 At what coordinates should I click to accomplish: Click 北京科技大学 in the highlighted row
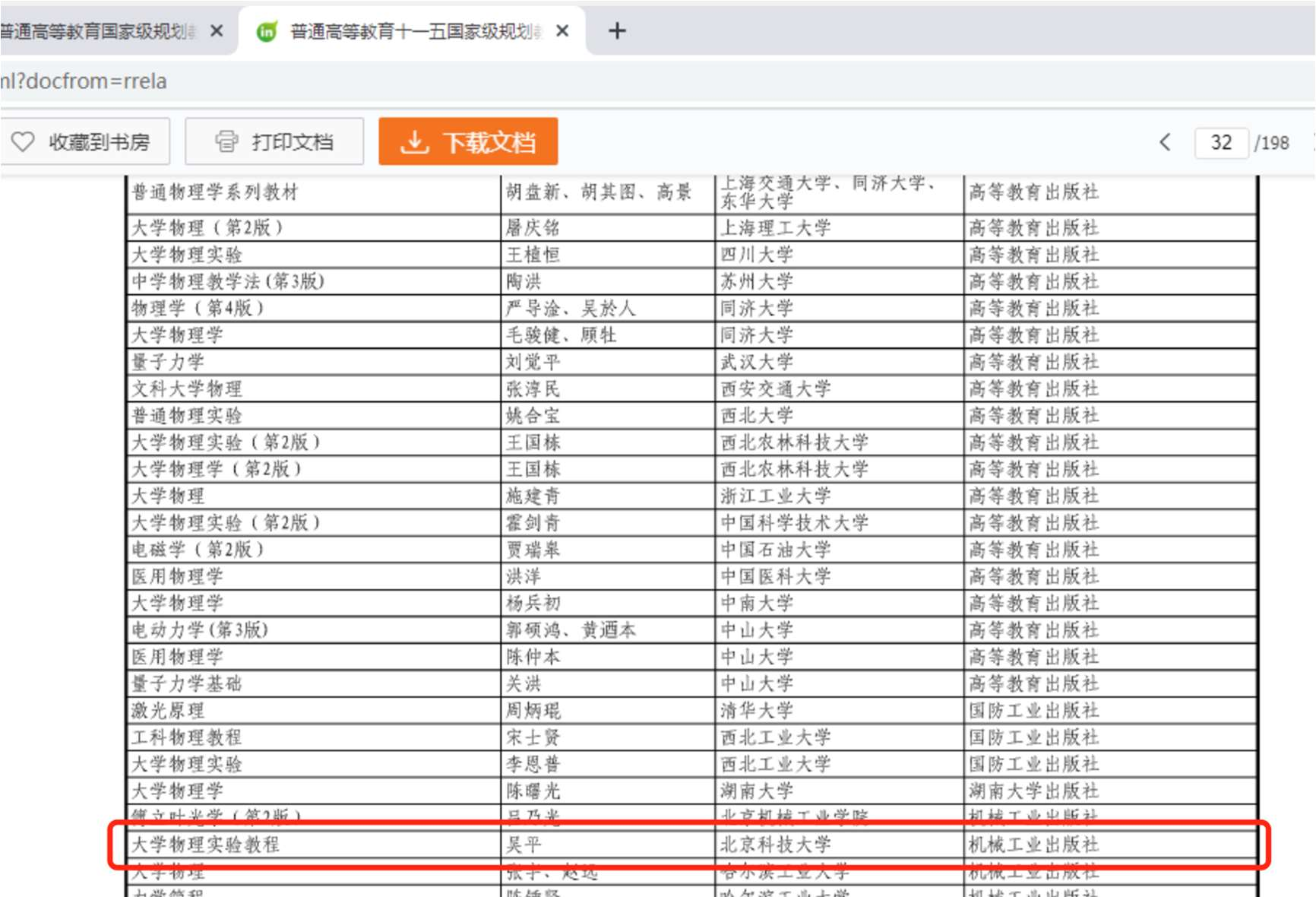coord(775,845)
